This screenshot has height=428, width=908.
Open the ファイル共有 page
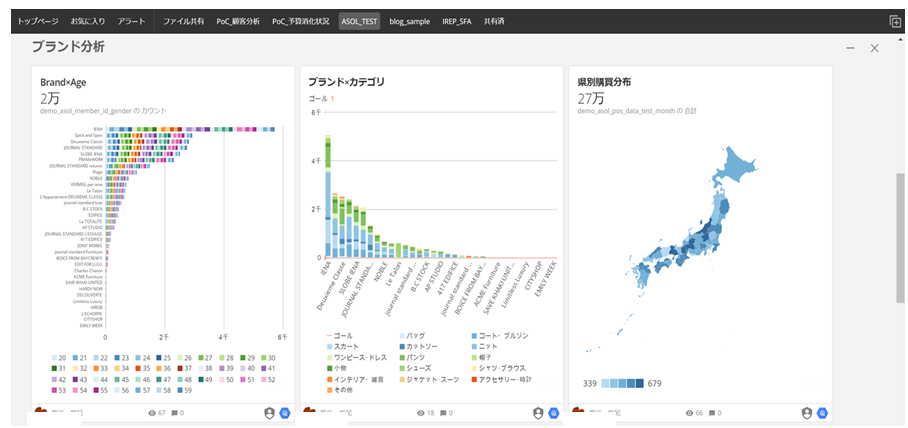pyautogui.click(x=184, y=21)
